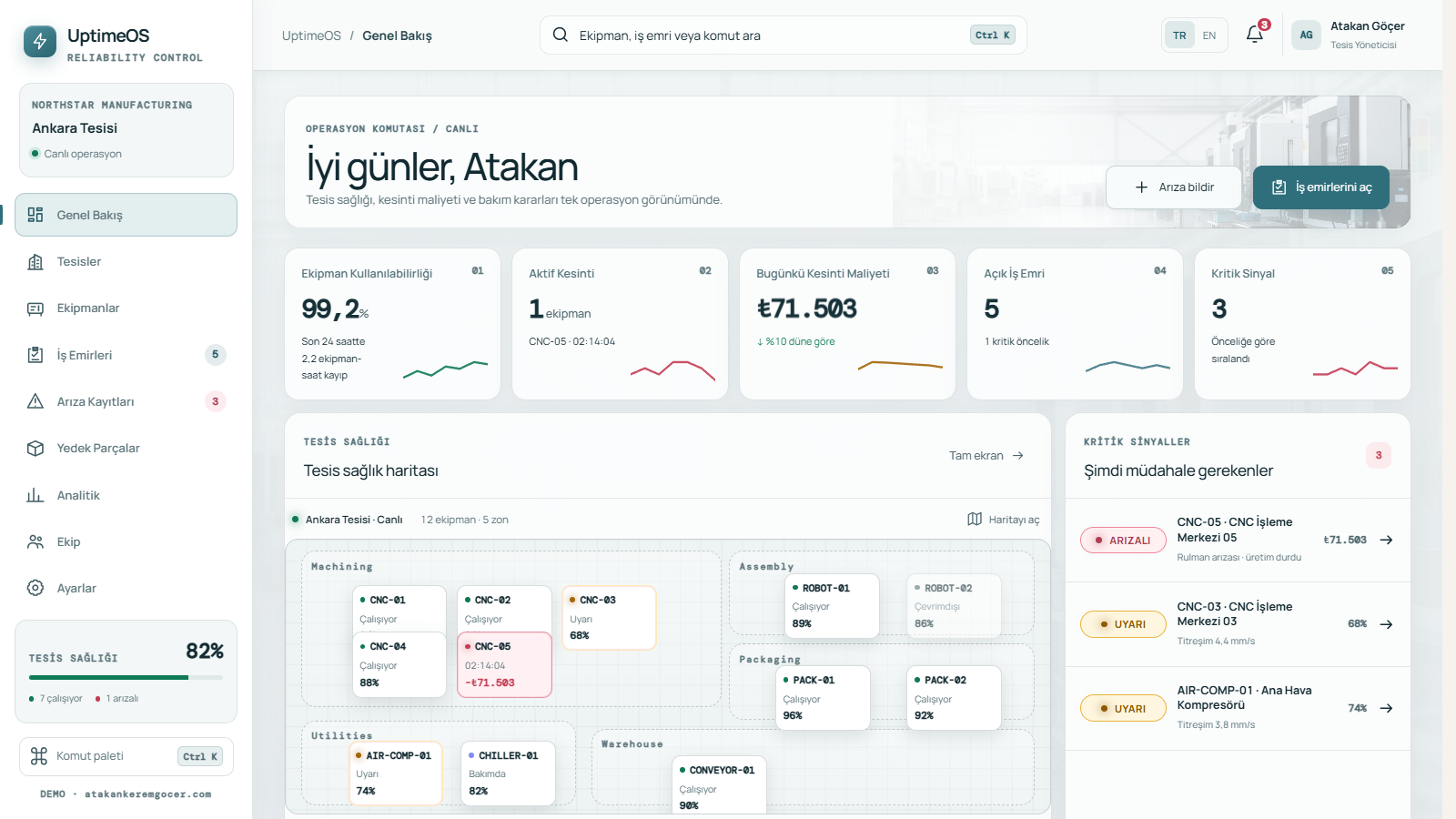Viewport: 1456px width, 819px height.
Task: Click the map icon beside Haritayı aç
Action: (975, 519)
